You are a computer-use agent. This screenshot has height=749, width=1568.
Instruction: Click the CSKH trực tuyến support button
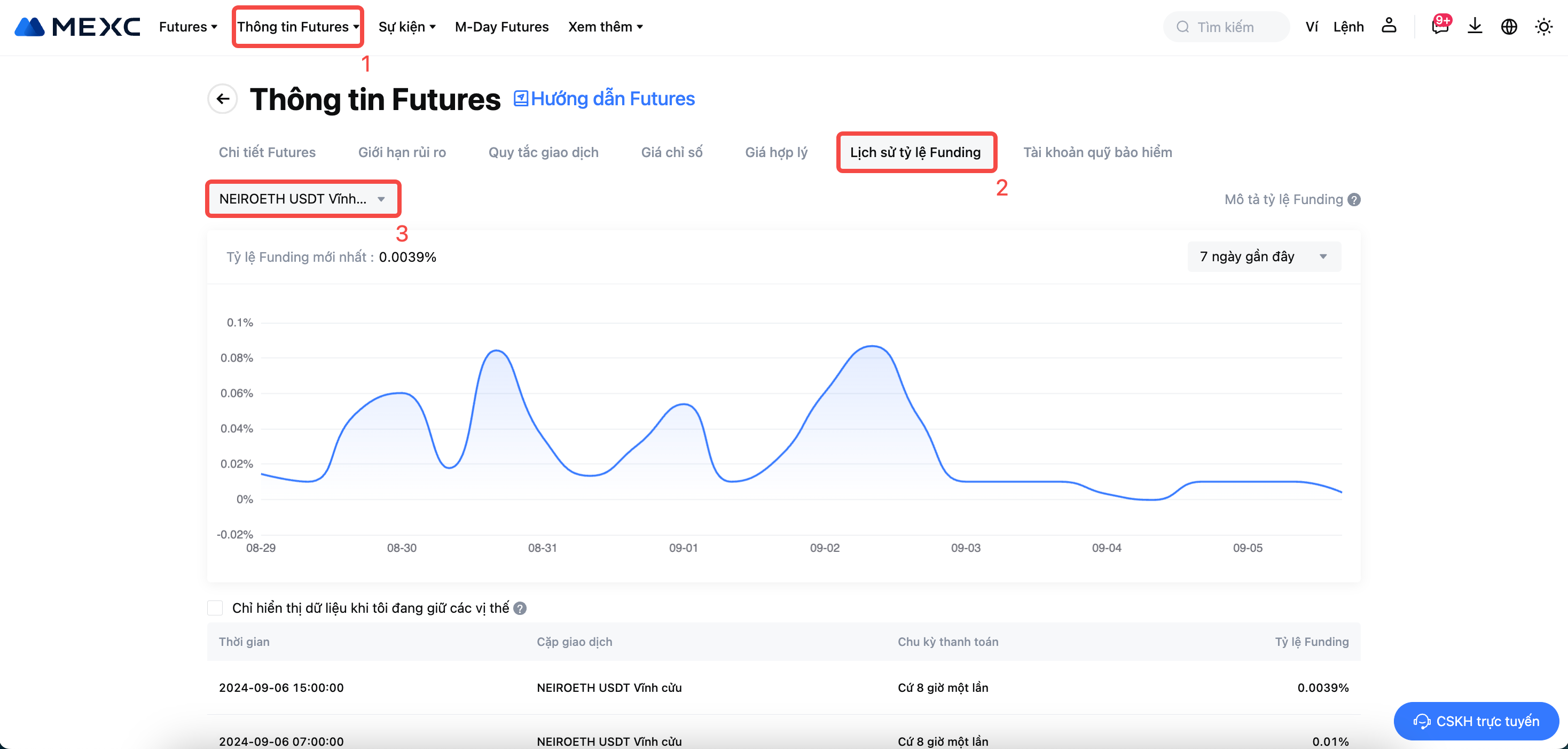[x=1476, y=721]
